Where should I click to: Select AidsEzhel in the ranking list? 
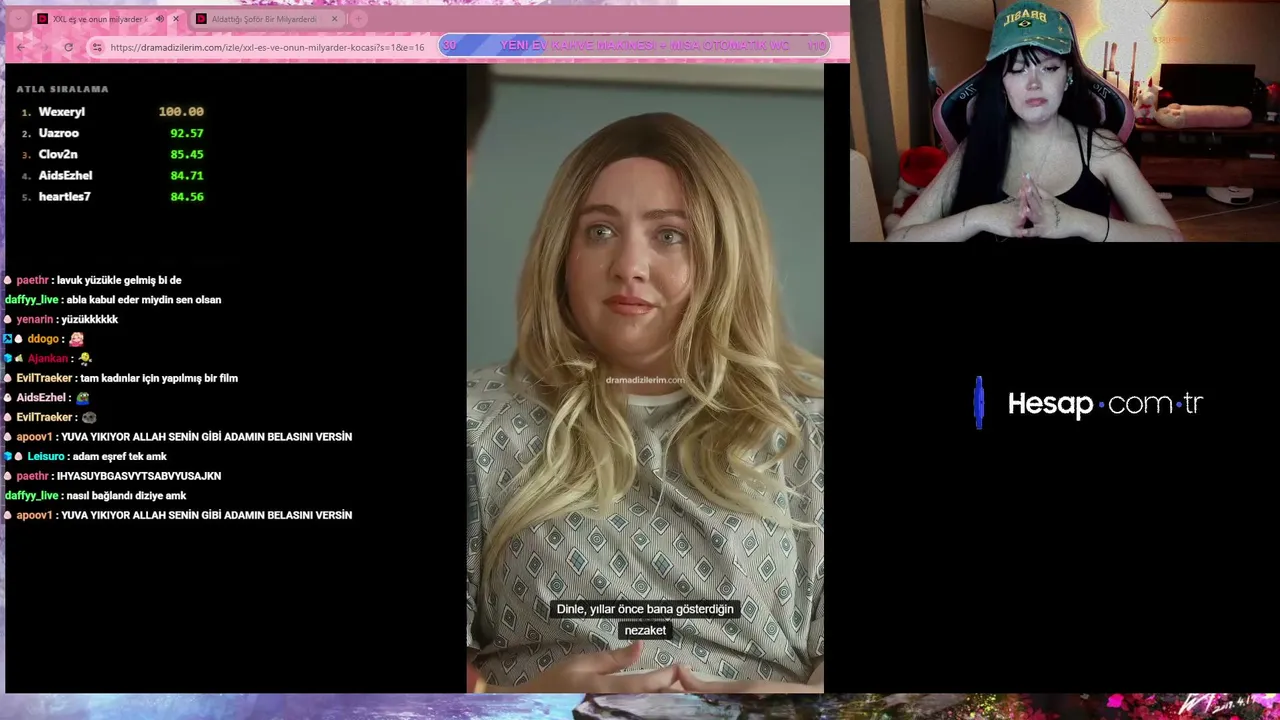[65, 175]
